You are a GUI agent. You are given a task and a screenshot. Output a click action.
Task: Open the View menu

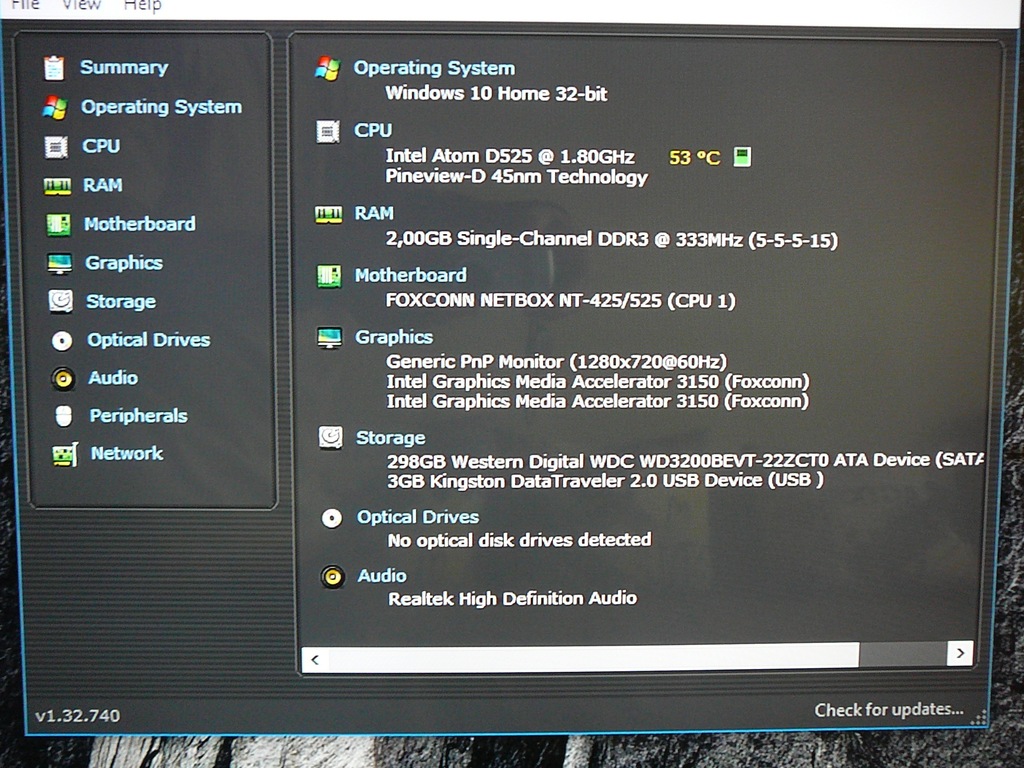(82, 5)
